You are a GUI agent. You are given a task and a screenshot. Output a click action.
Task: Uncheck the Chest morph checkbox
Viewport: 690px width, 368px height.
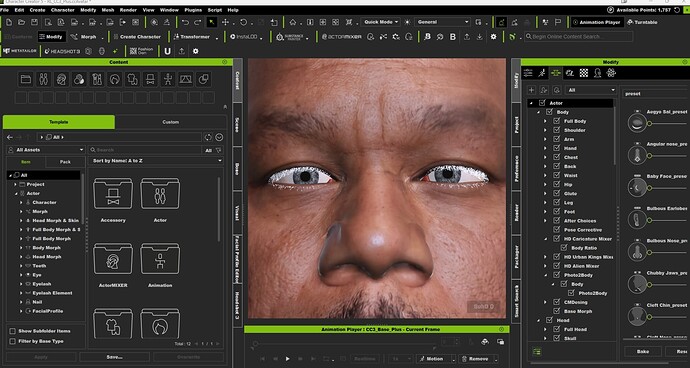pyautogui.click(x=557, y=157)
